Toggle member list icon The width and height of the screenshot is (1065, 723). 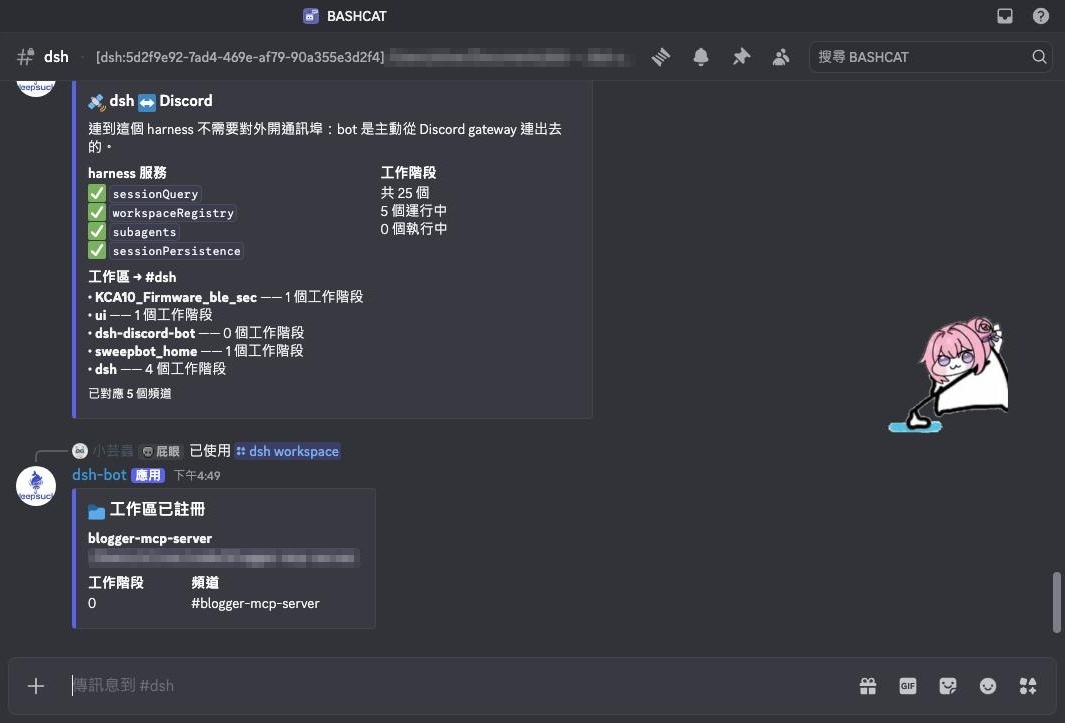pos(781,57)
